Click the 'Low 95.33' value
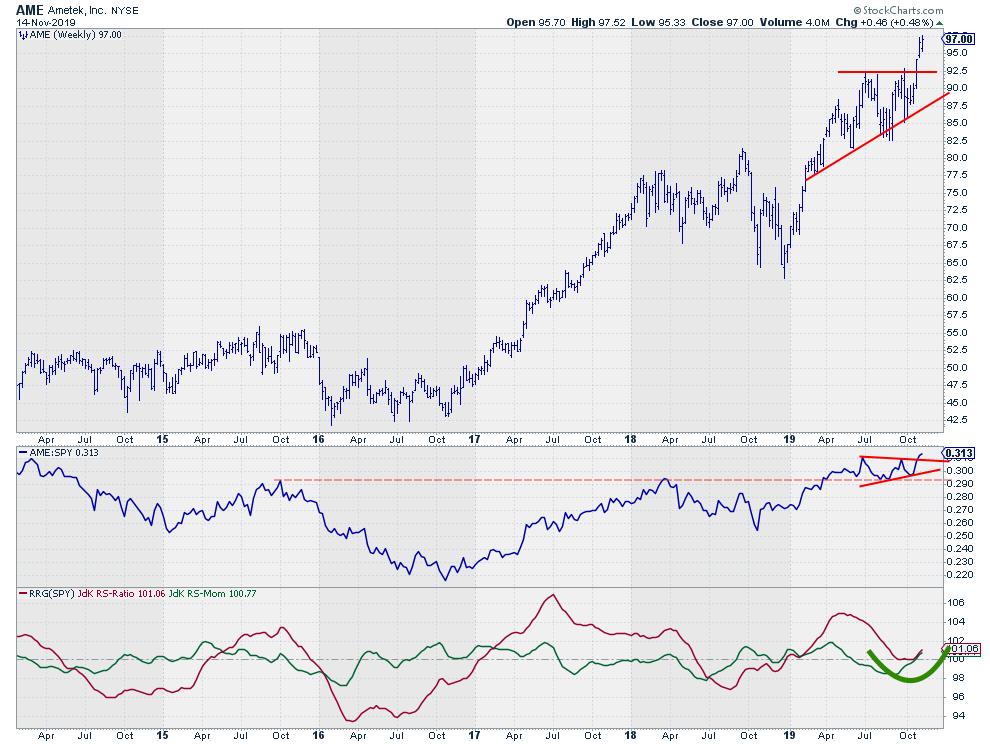The image size is (990, 744). (x=659, y=22)
